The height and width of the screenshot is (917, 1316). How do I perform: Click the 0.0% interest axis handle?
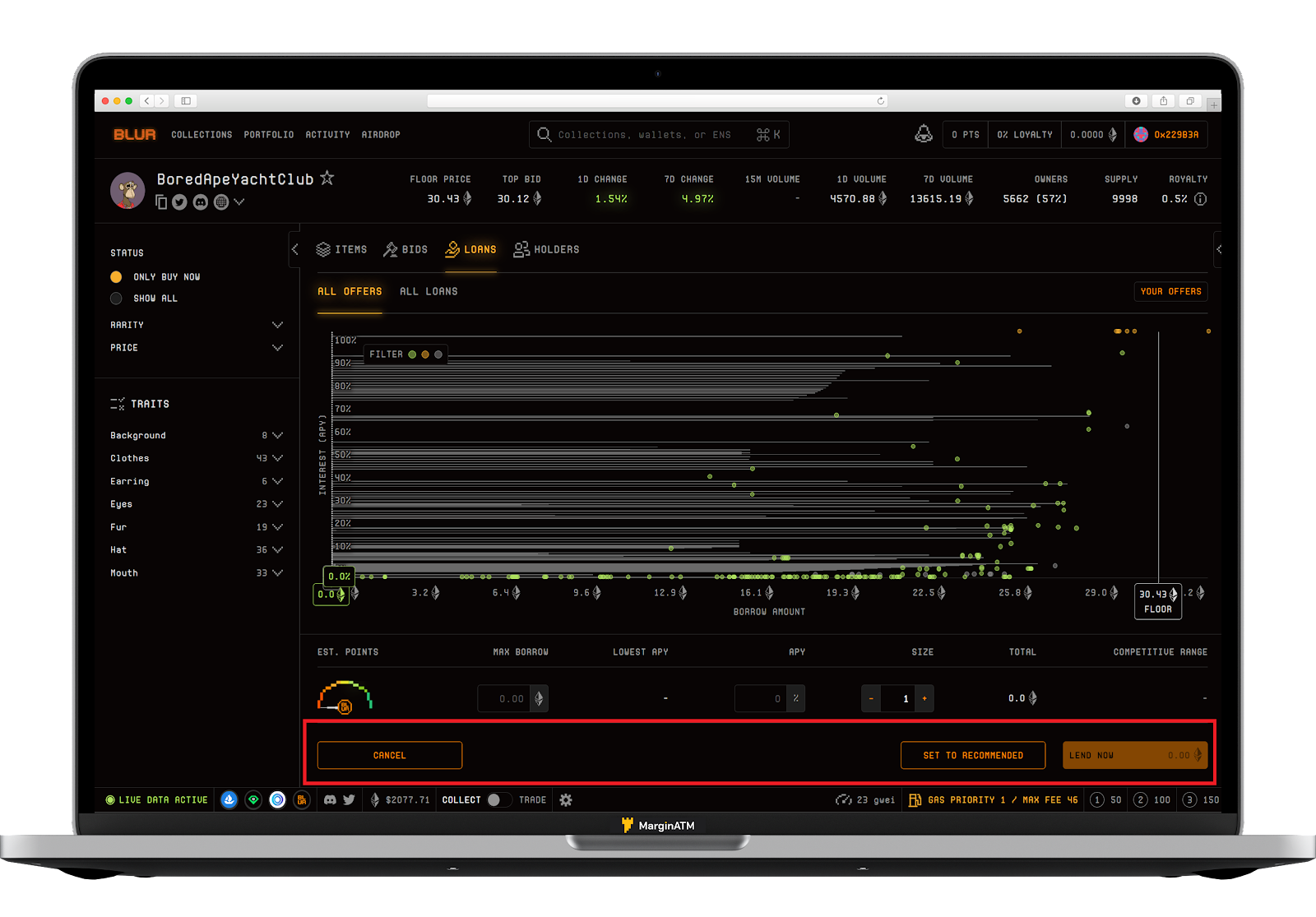(x=340, y=577)
